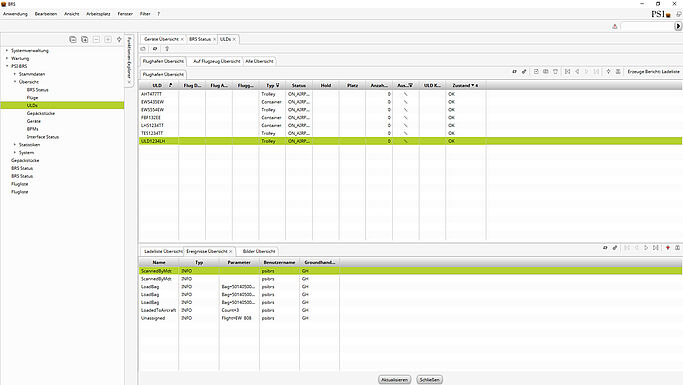Select the BPMs tree item

[33, 129]
